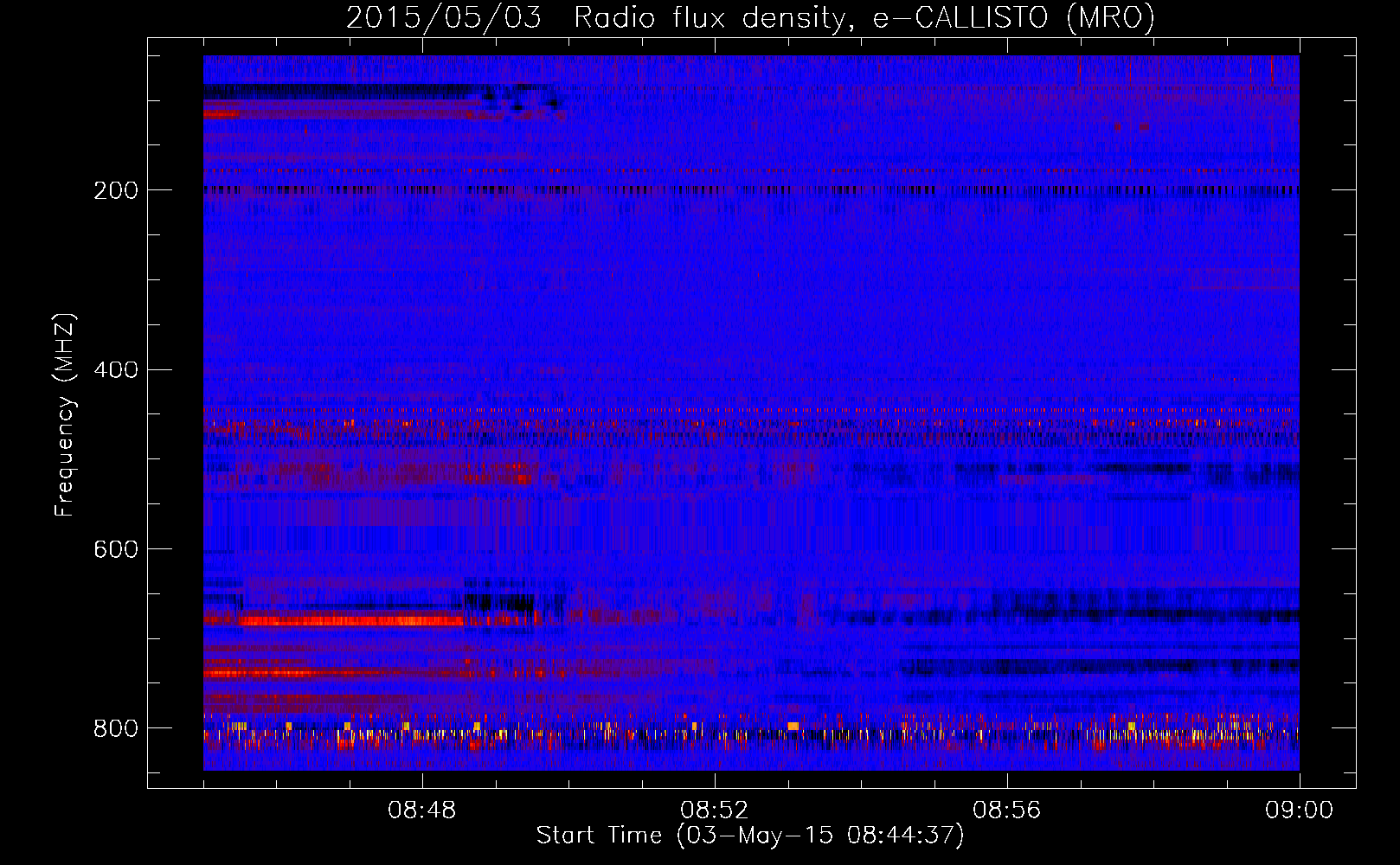
Task: Click the 'Frequency (MHZ)' axis label
Action: click(65, 415)
